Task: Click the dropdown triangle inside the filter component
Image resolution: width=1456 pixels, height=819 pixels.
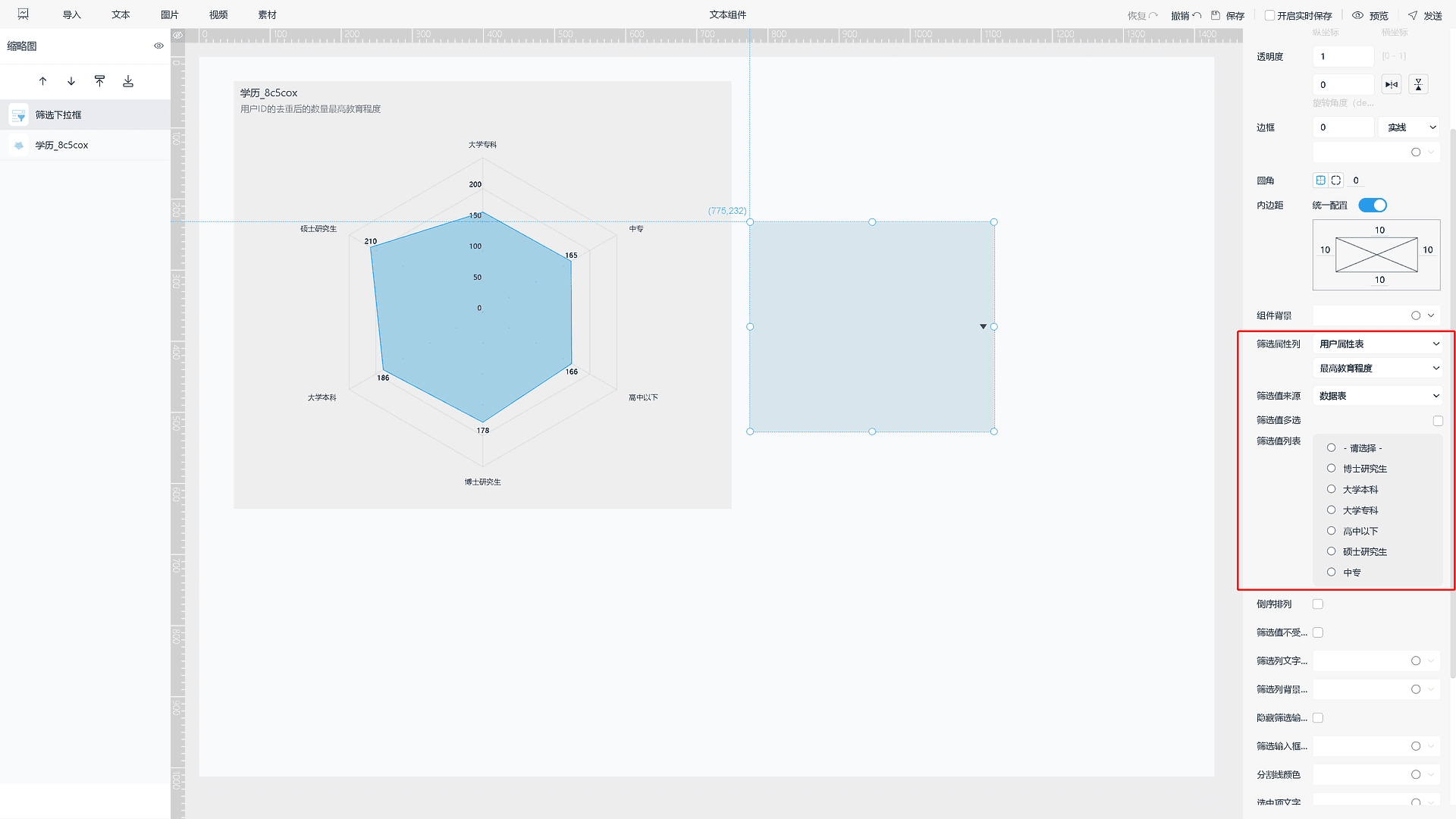Action: [x=983, y=327]
